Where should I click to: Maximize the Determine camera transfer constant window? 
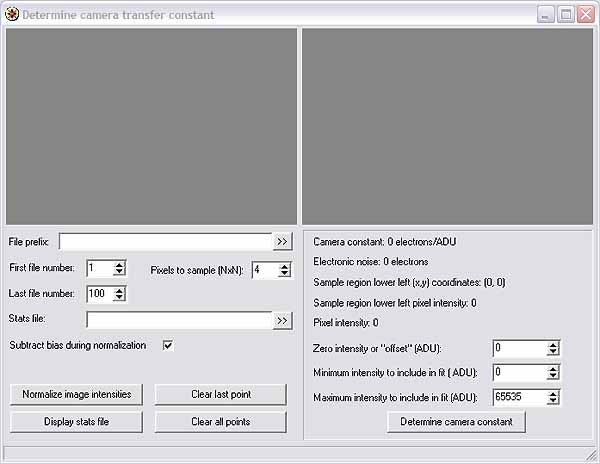566,15
